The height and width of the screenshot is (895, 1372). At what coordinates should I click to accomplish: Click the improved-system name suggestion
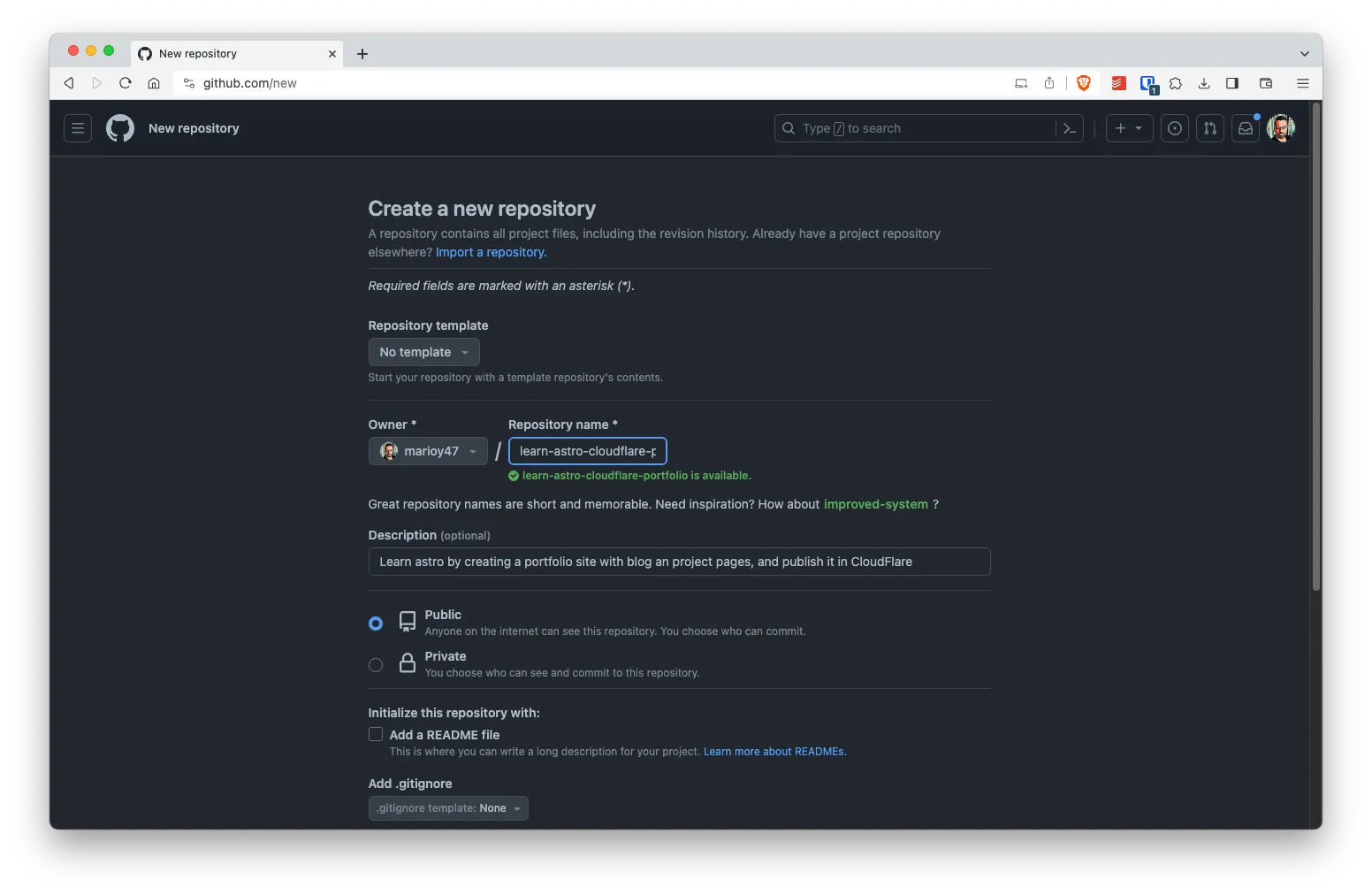coord(876,504)
